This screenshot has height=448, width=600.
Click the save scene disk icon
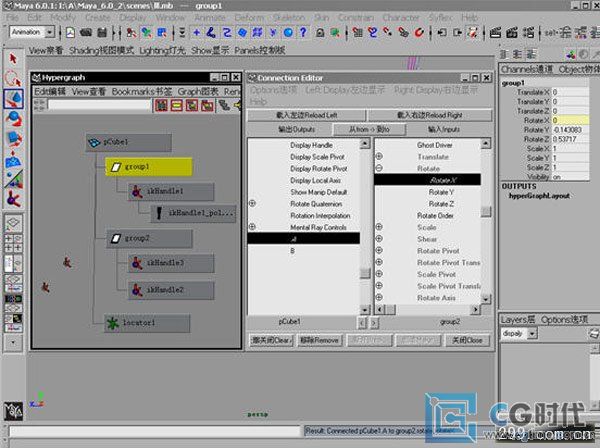[x=102, y=33]
